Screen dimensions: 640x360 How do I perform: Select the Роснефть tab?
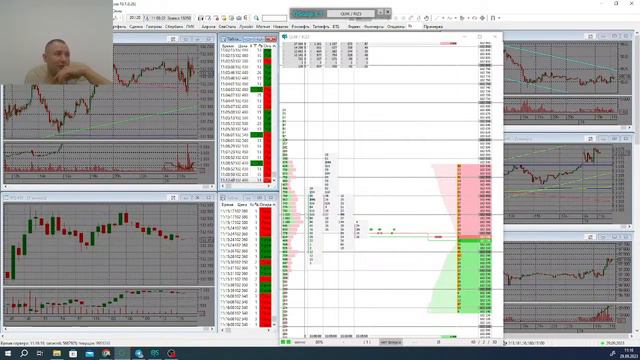(300, 27)
